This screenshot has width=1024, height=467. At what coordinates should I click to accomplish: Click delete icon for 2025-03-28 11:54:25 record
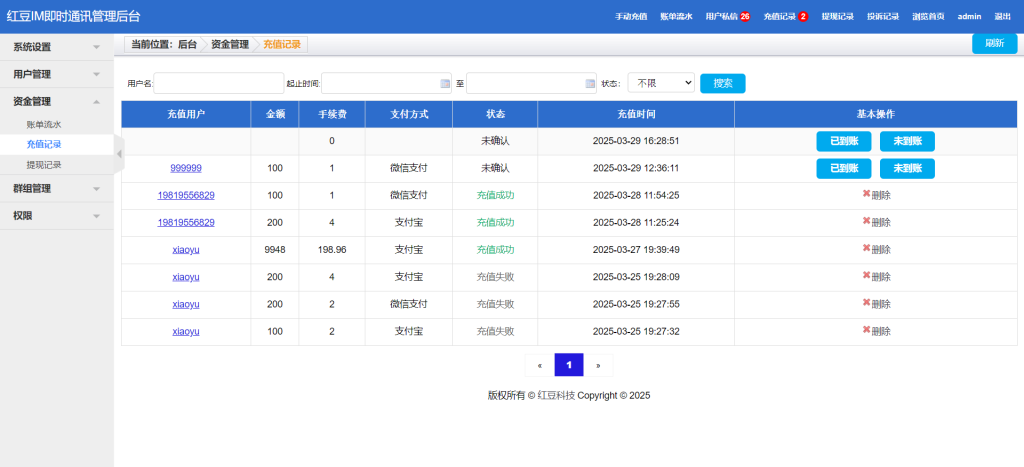click(x=876, y=195)
